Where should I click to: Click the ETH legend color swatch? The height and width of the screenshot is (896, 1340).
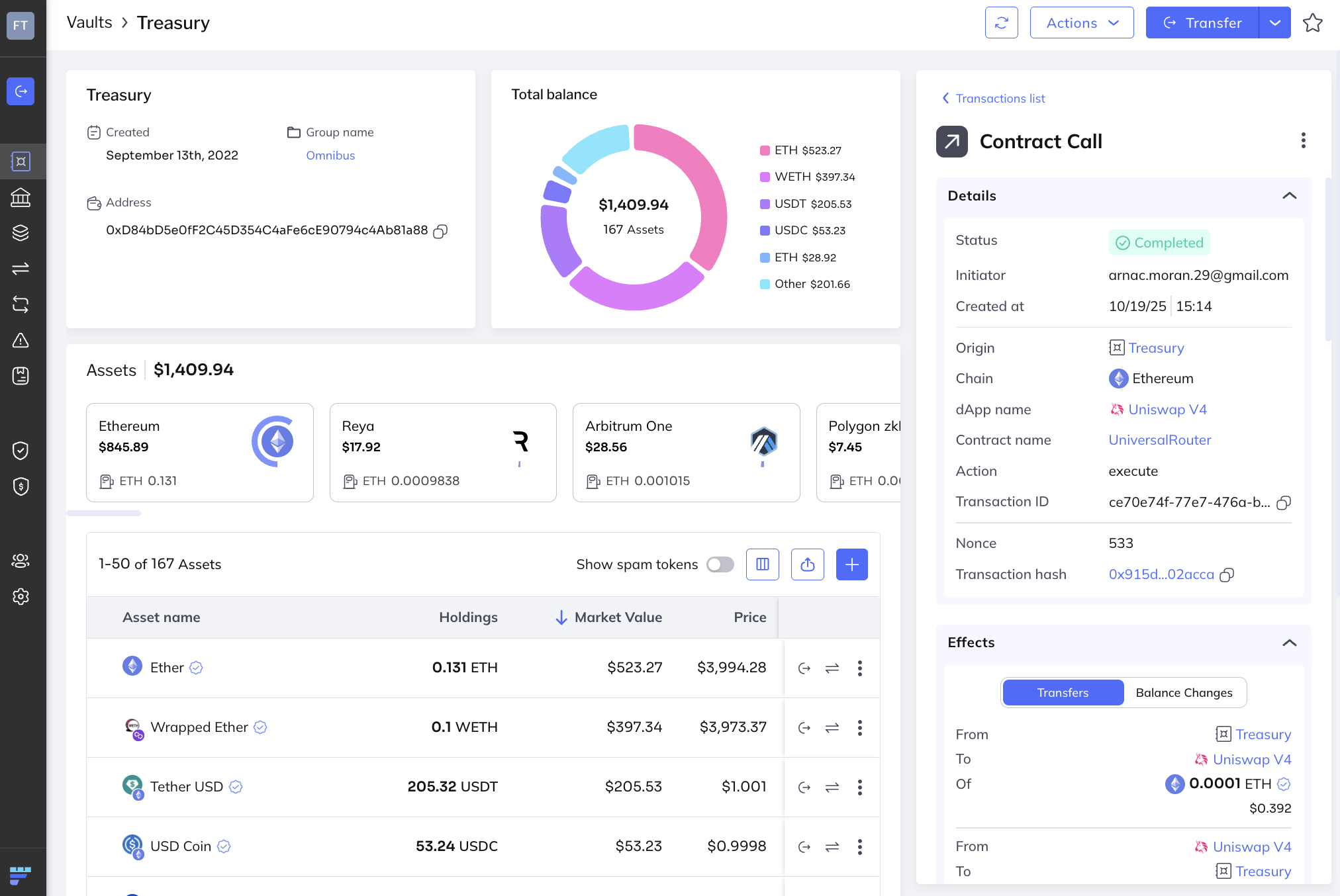coord(765,150)
